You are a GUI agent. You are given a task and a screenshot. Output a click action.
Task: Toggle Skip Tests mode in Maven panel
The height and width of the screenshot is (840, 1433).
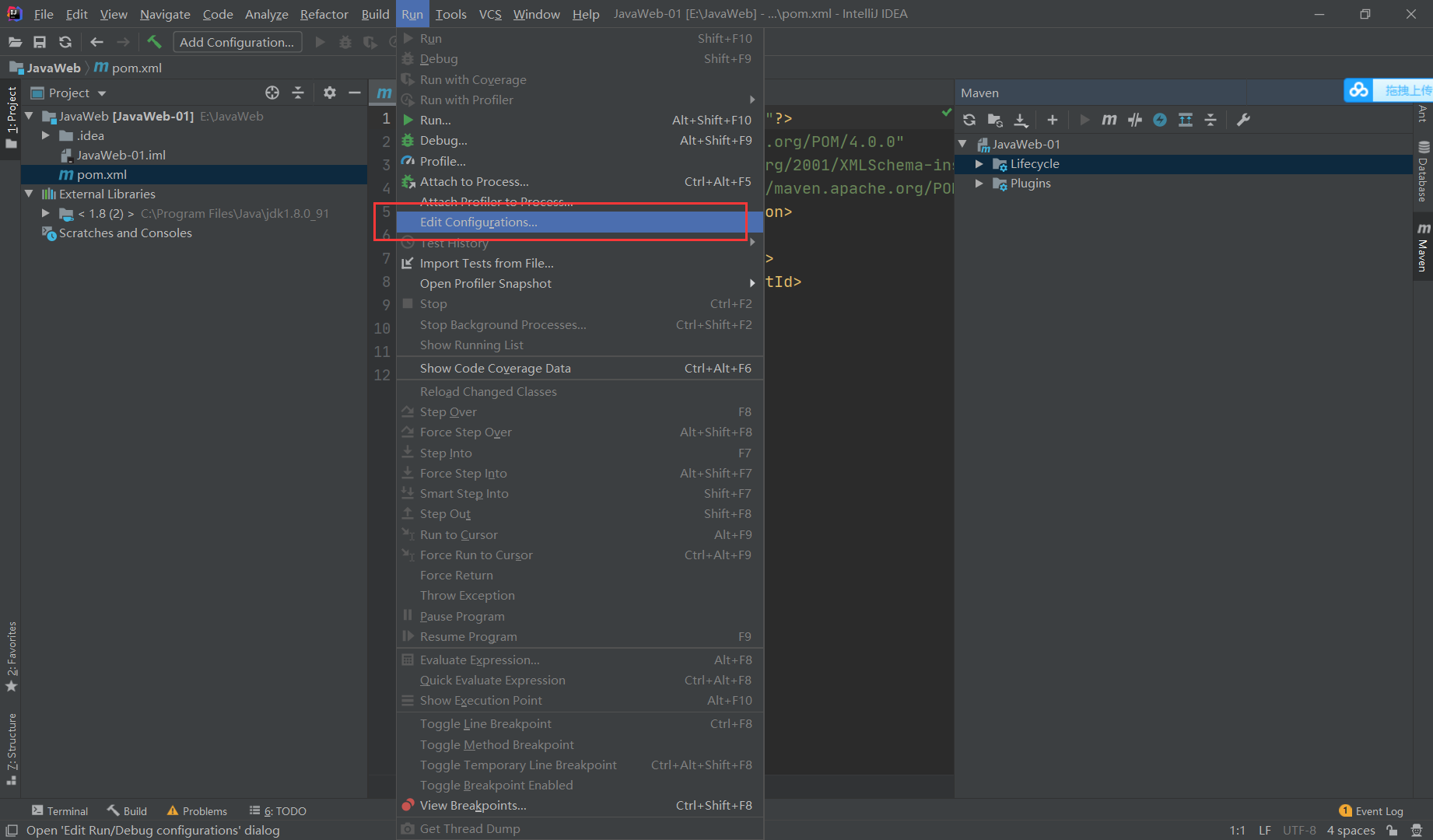click(x=1134, y=120)
